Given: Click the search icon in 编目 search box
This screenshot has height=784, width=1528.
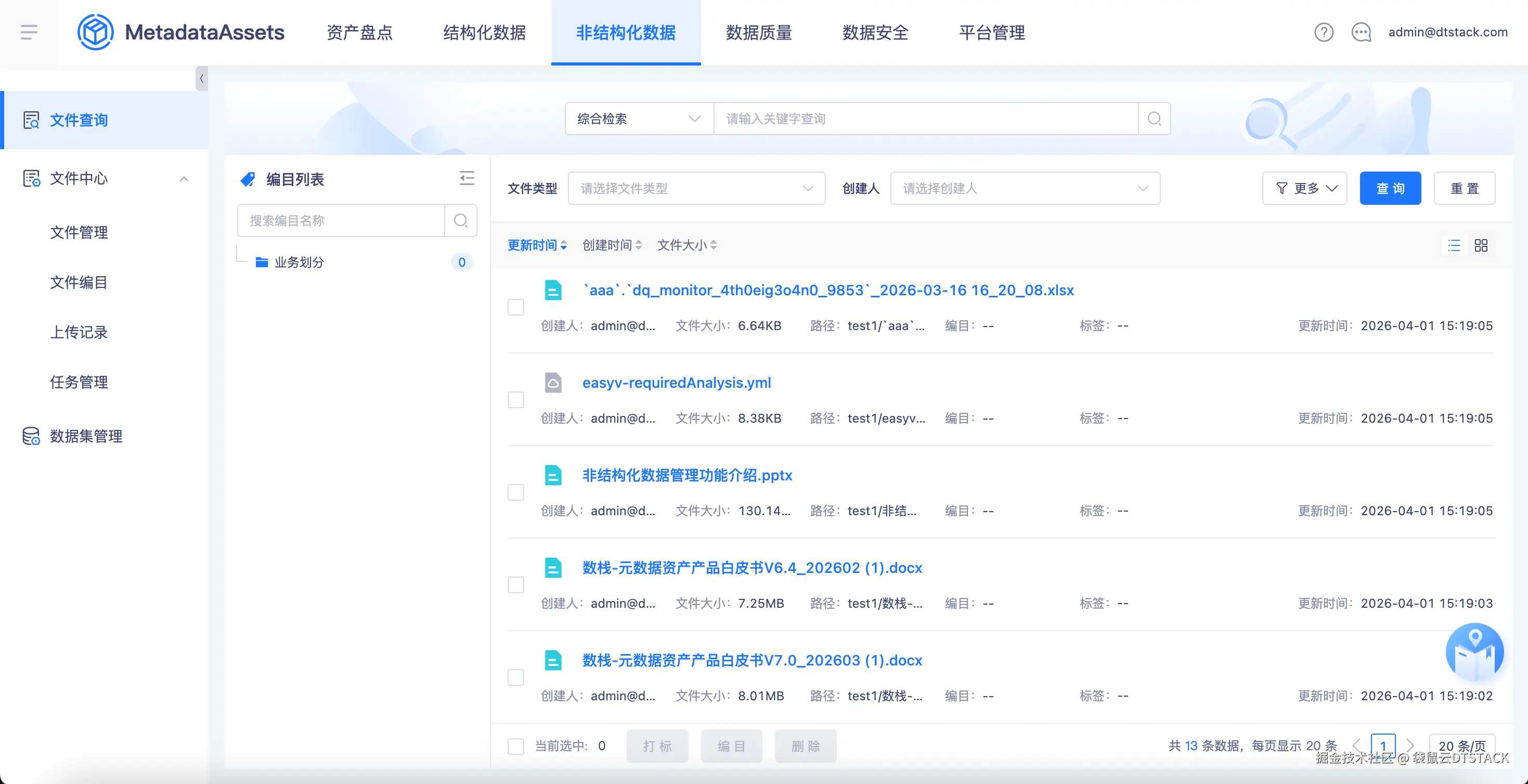Looking at the screenshot, I should click(461, 220).
